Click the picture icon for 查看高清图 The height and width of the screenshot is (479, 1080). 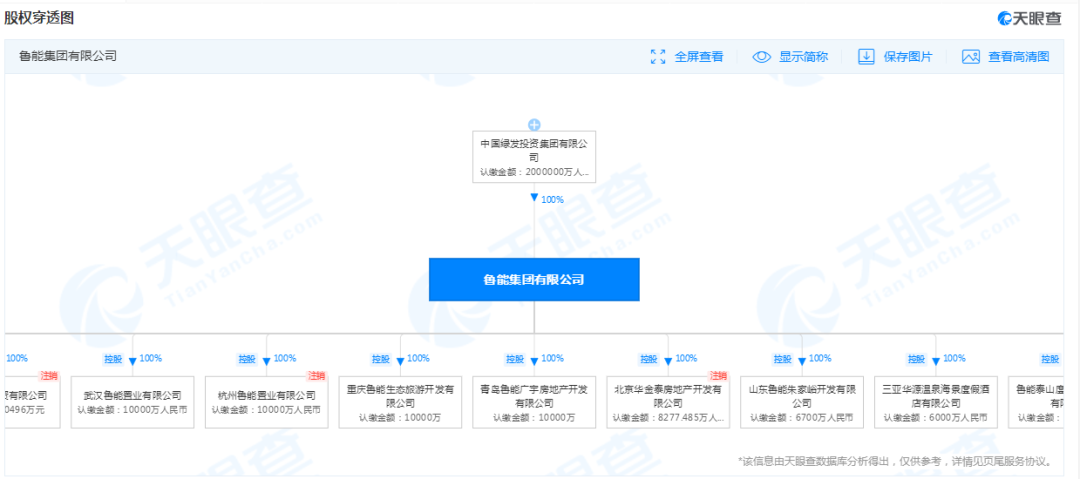click(970, 57)
